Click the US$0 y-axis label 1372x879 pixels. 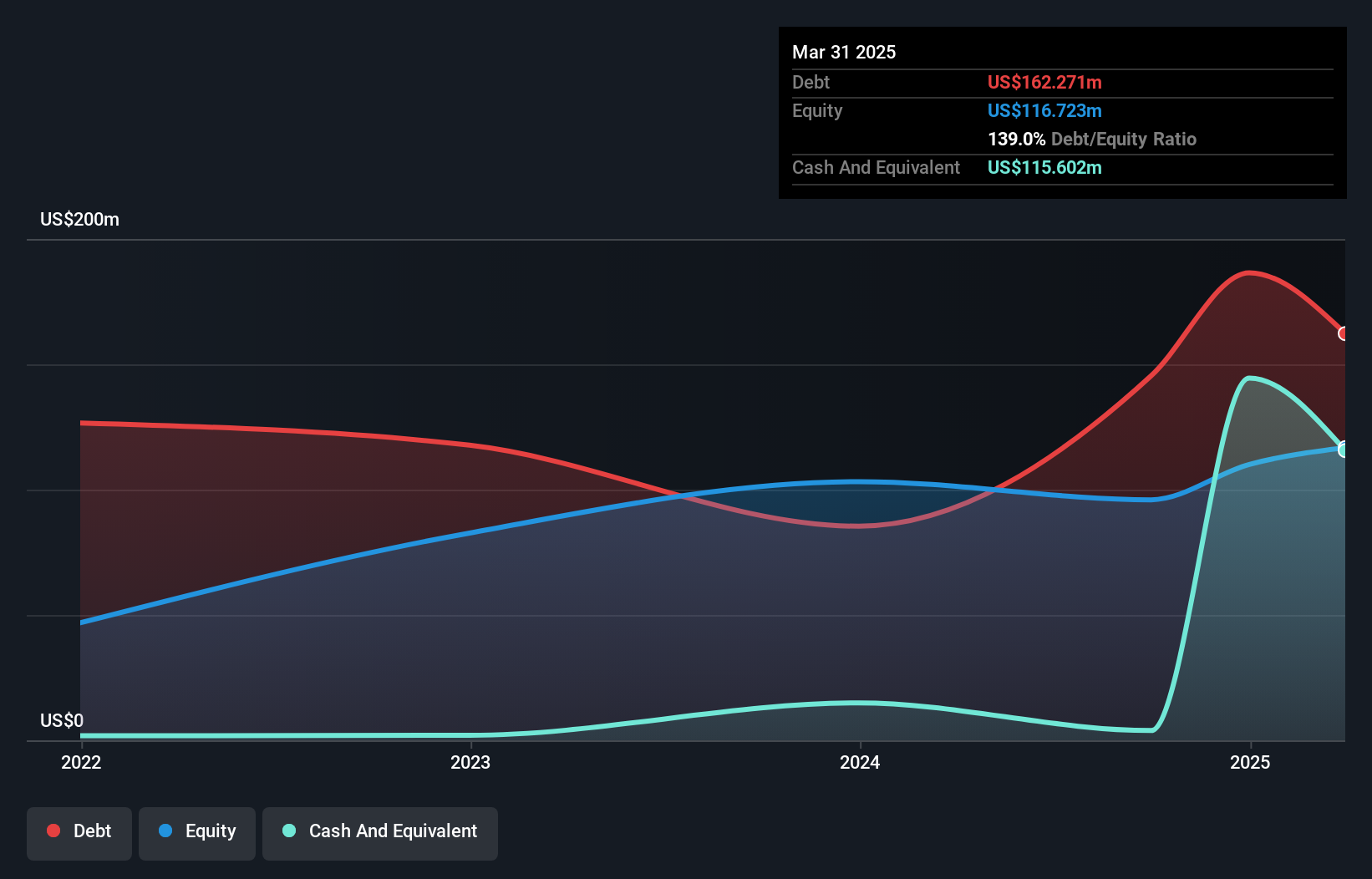point(62,720)
